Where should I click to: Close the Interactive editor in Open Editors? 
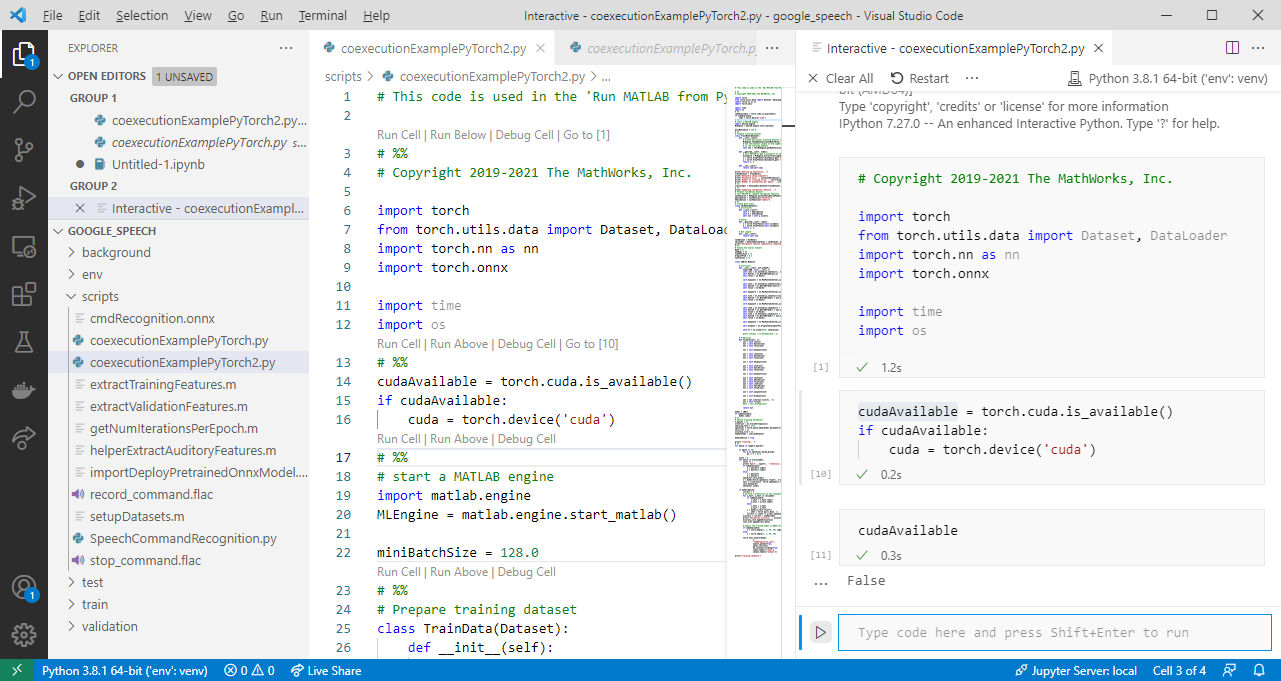pos(81,208)
